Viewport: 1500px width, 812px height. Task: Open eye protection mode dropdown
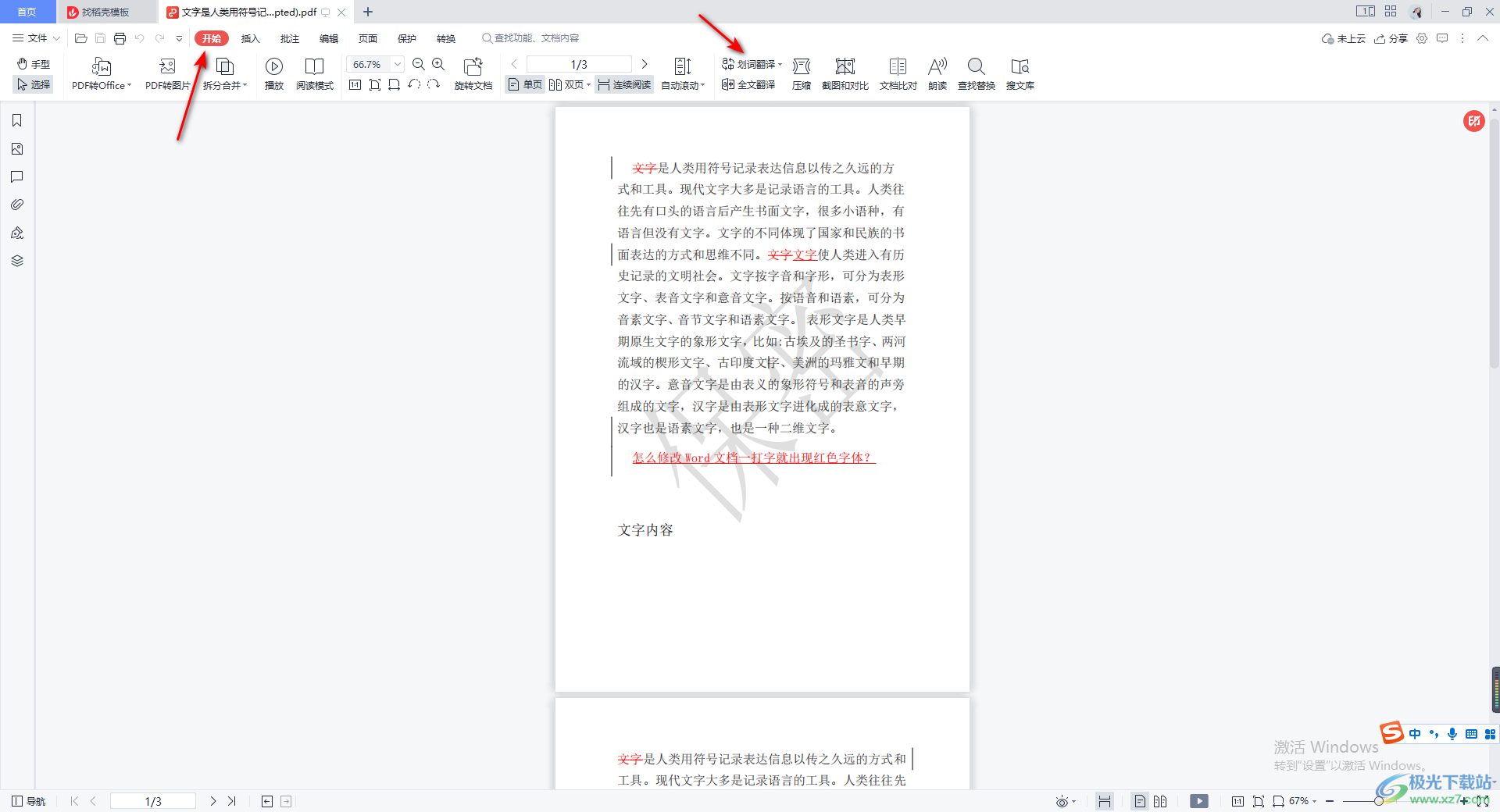1066,801
